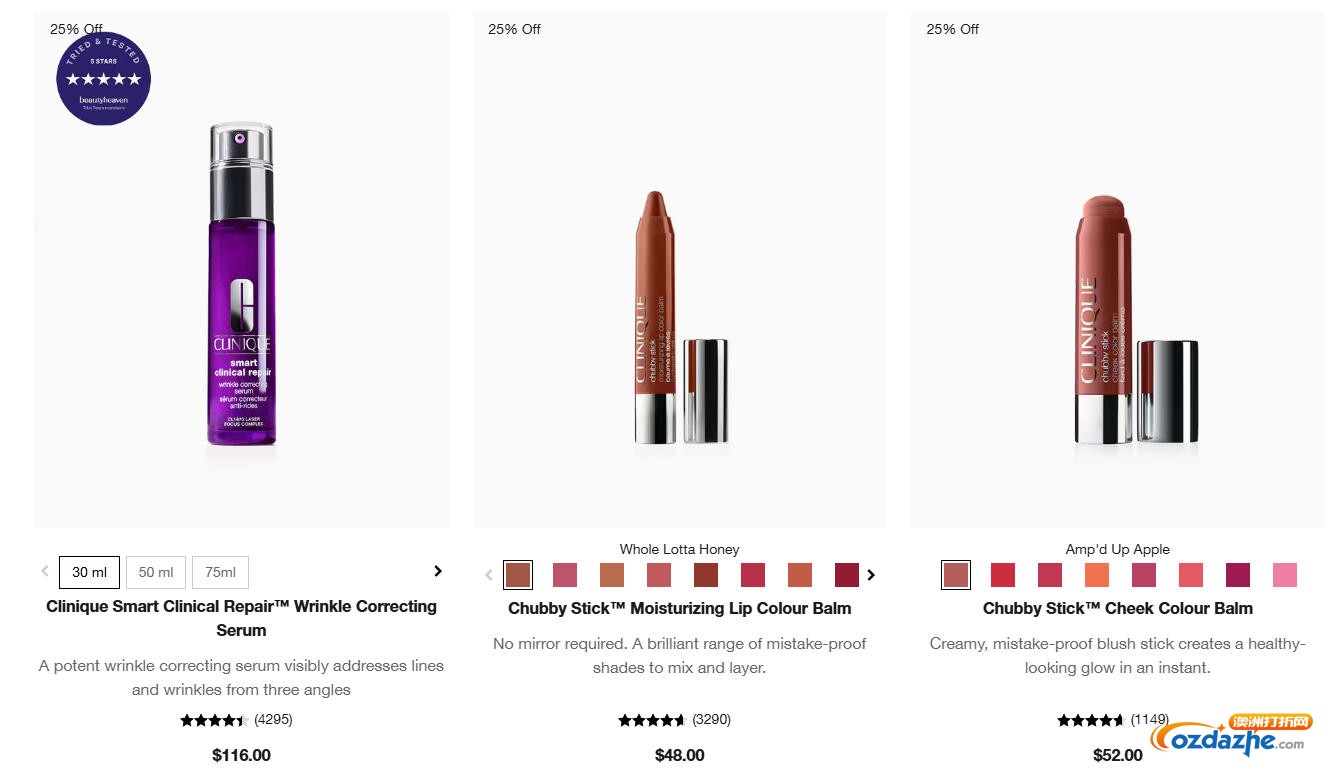Click the serum star rating
The height and width of the screenshot is (769, 1335).
(214, 720)
